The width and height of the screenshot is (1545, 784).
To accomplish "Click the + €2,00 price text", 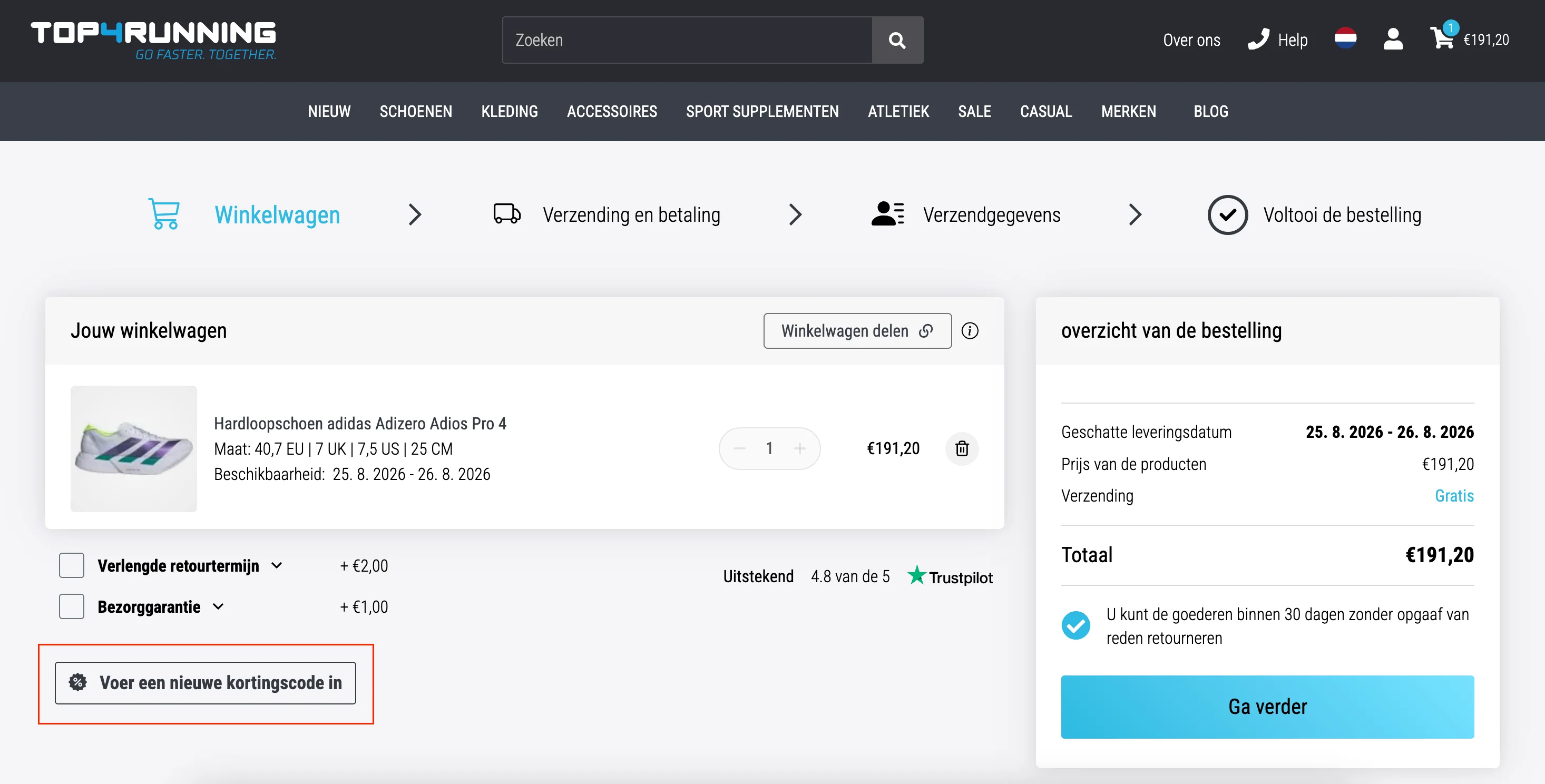I will click(x=364, y=566).
